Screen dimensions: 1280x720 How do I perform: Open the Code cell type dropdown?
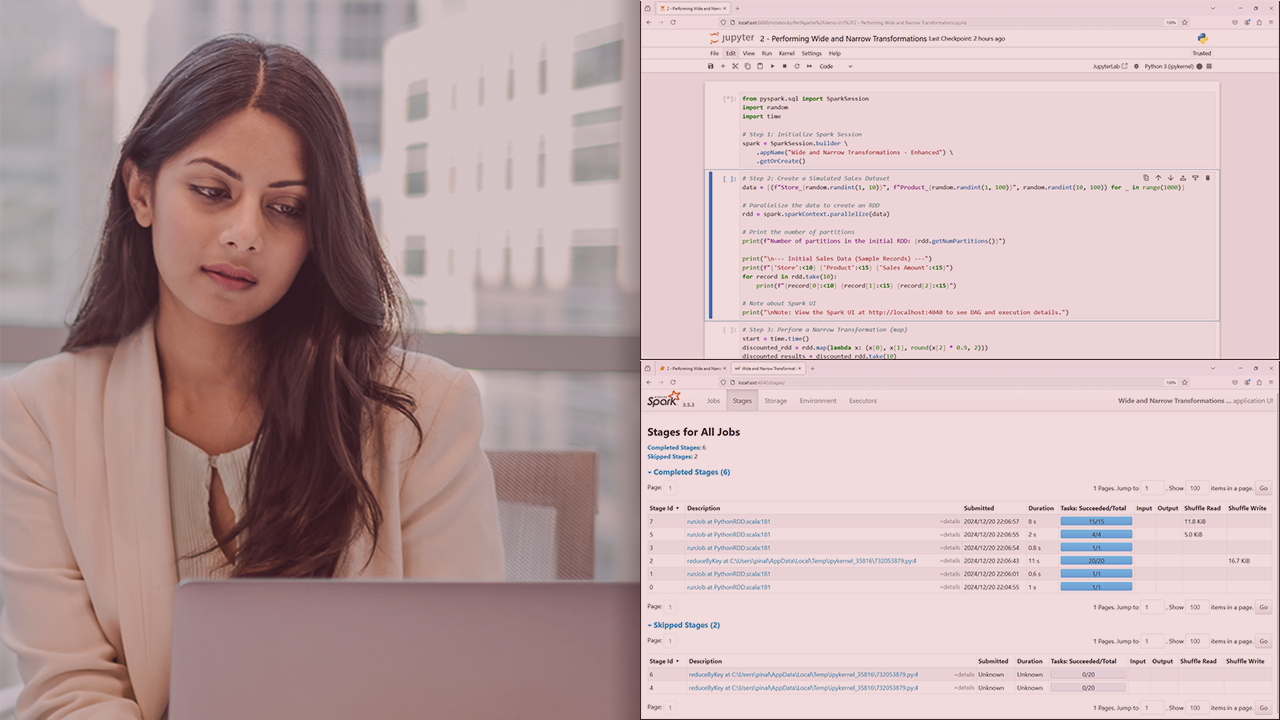[836, 66]
